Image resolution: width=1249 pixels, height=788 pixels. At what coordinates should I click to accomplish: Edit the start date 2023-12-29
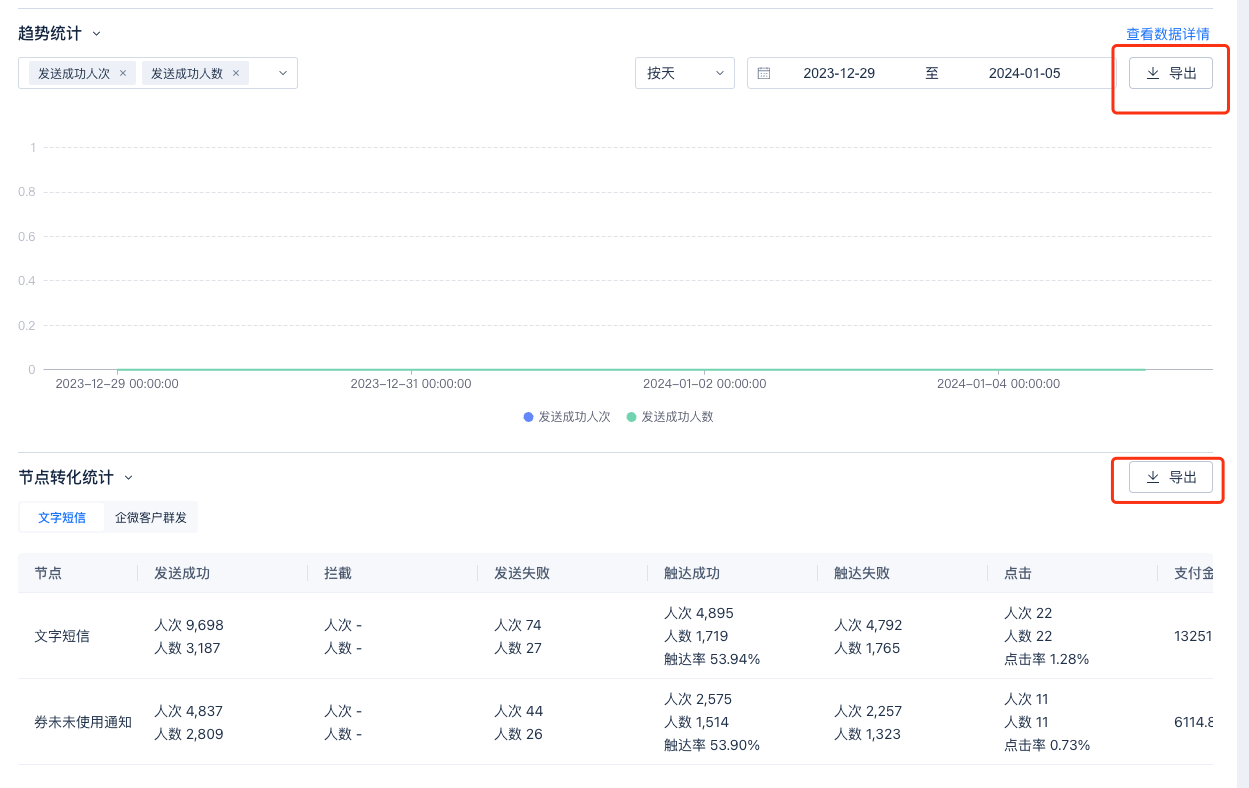839,73
